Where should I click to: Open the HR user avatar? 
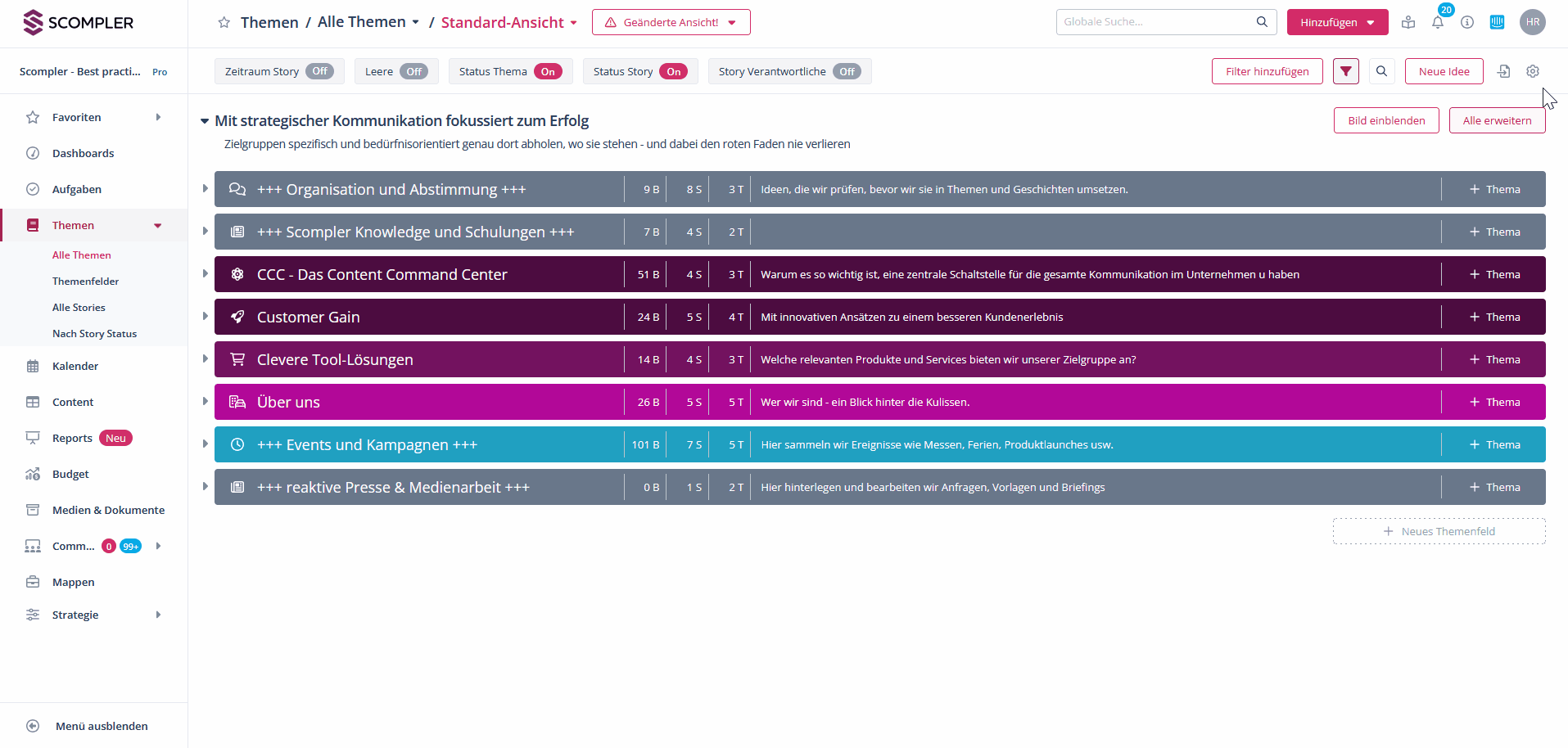coord(1532,22)
